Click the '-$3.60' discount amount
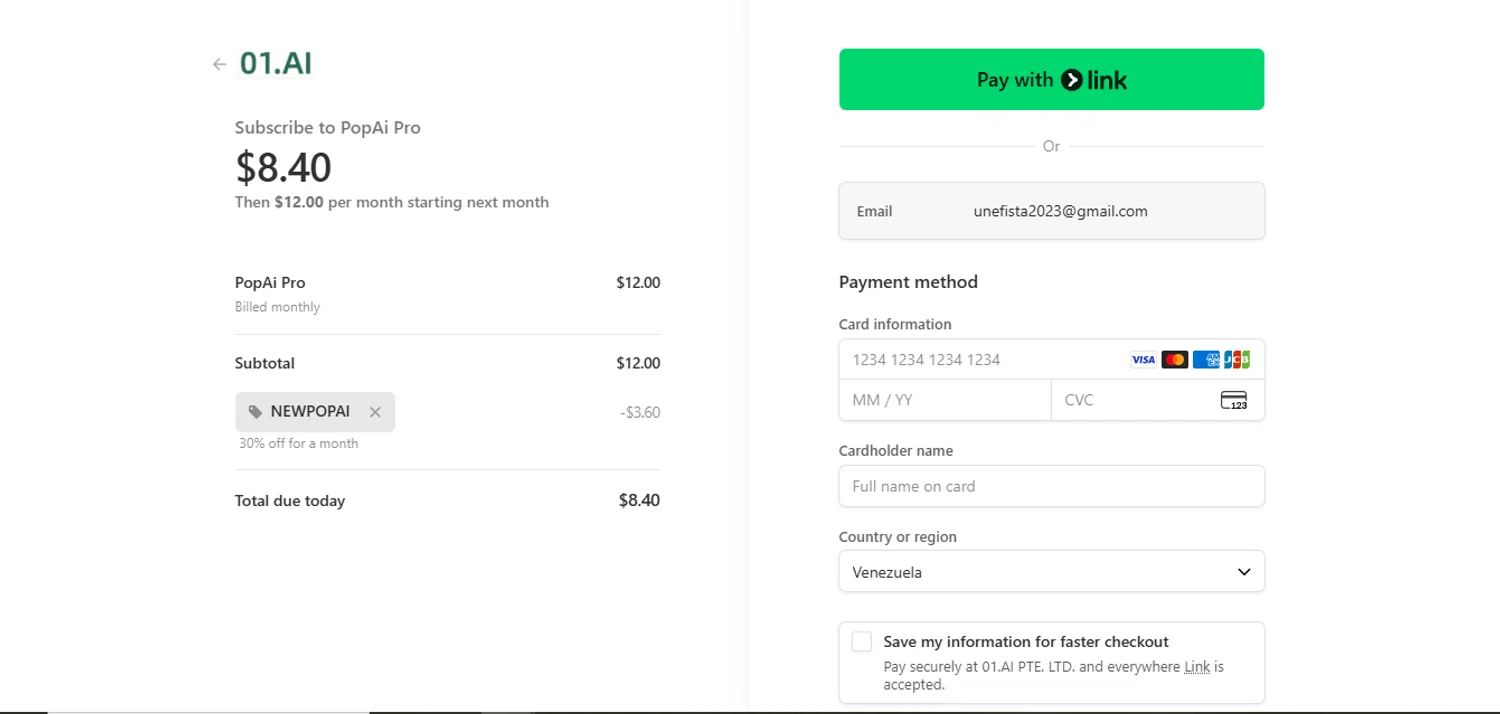 click(640, 412)
